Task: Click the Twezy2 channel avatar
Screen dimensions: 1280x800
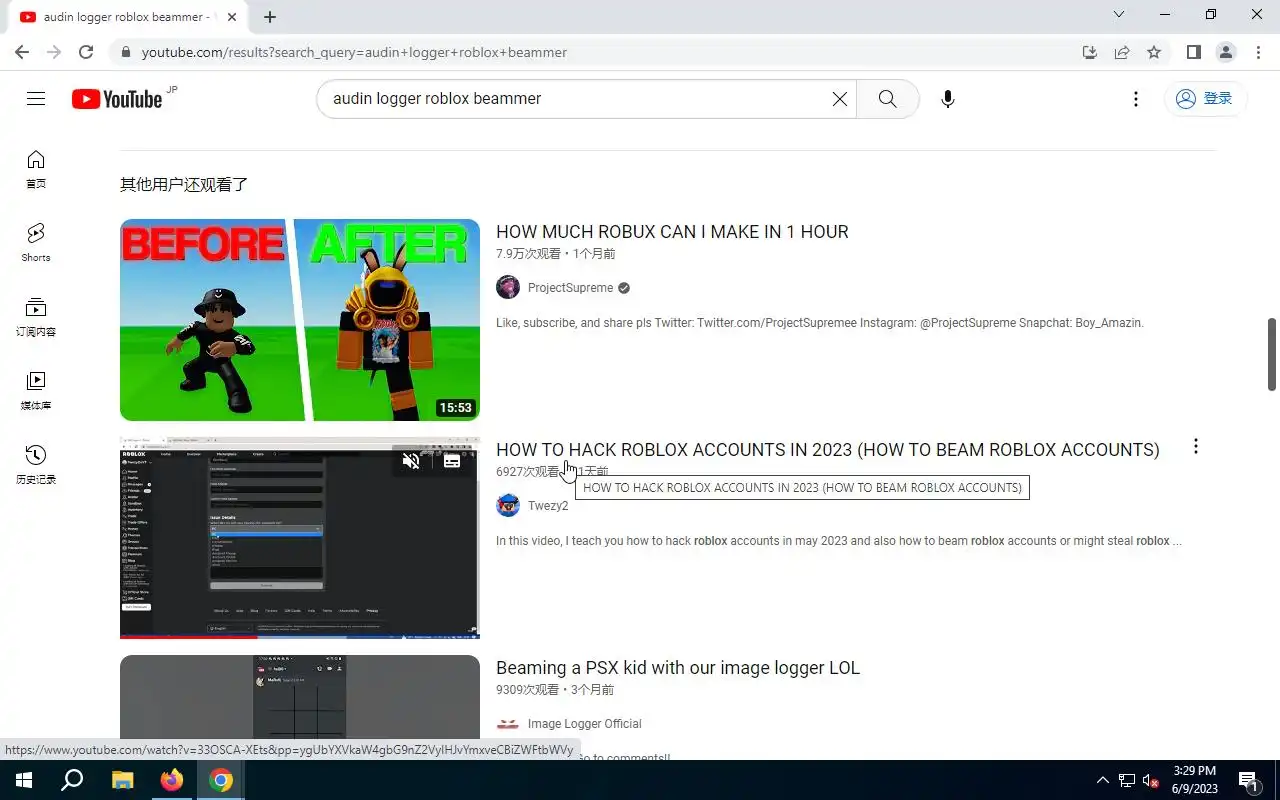Action: click(508, 506)
